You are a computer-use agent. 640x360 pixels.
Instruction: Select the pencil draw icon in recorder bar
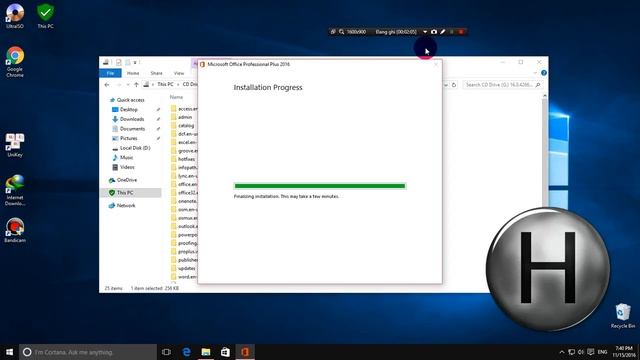[442, 32]
